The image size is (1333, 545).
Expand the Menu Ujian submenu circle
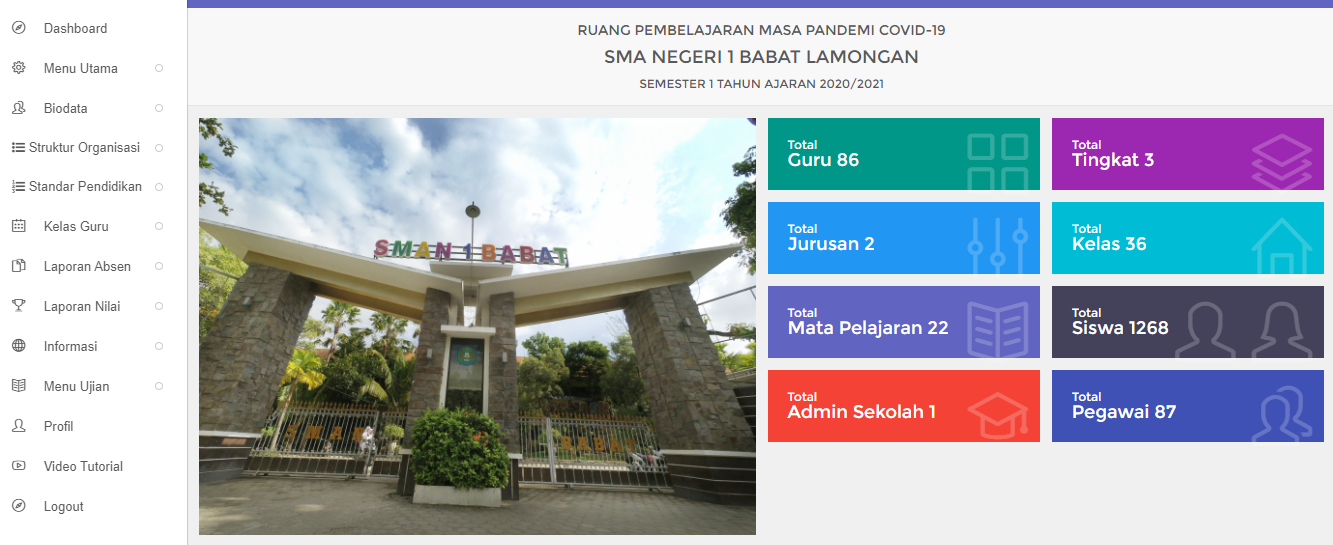coord(159,386)
